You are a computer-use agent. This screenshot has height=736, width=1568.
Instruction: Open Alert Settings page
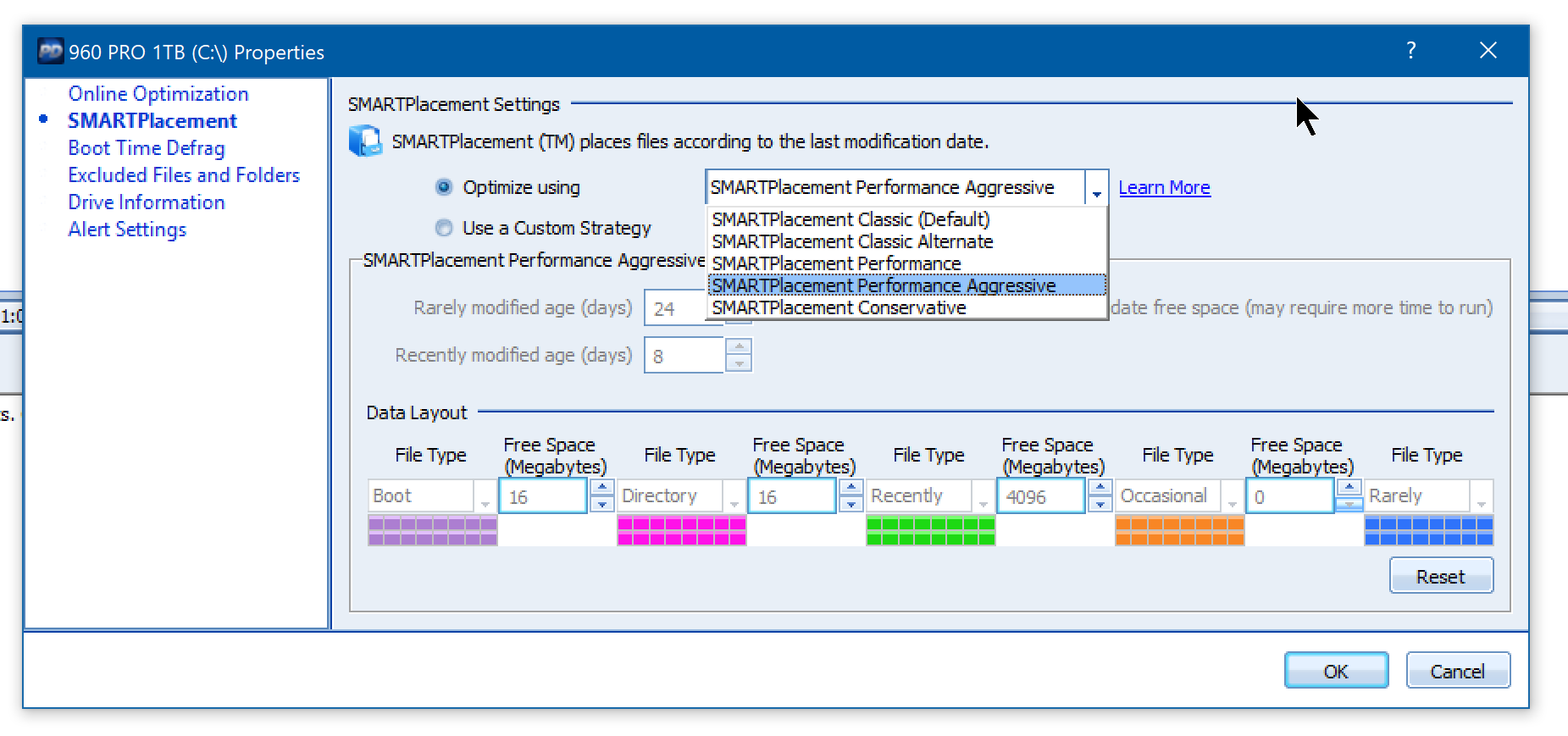pyautogui.click(x=127, y=230)
